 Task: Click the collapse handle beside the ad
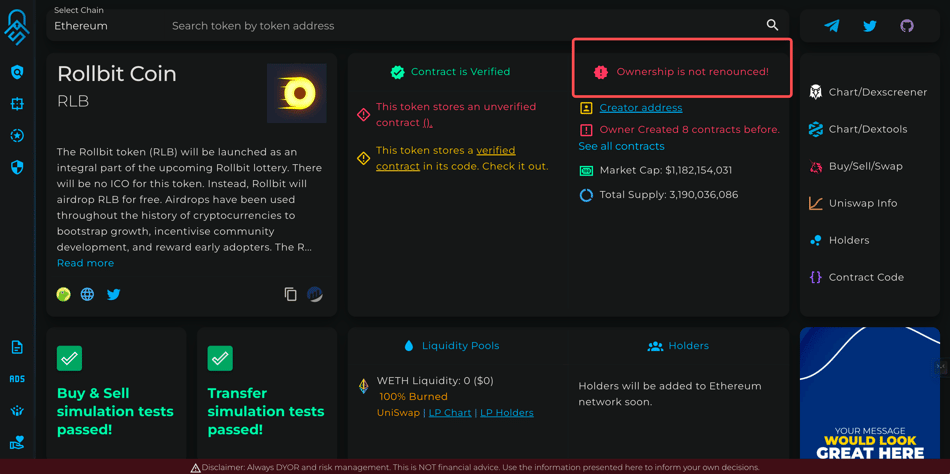[942, 366]
